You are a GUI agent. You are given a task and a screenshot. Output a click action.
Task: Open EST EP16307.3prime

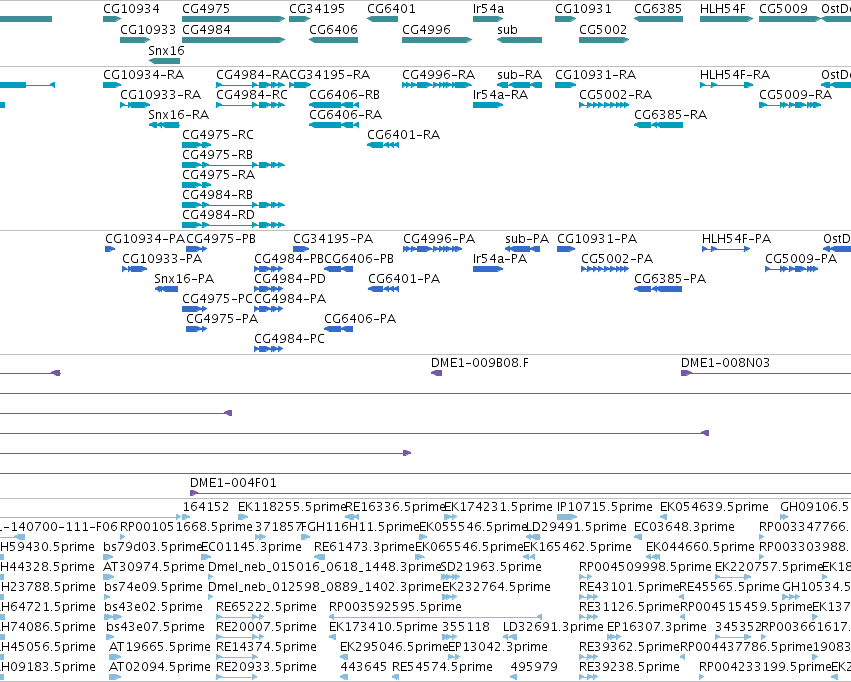(x=657, y=627)
